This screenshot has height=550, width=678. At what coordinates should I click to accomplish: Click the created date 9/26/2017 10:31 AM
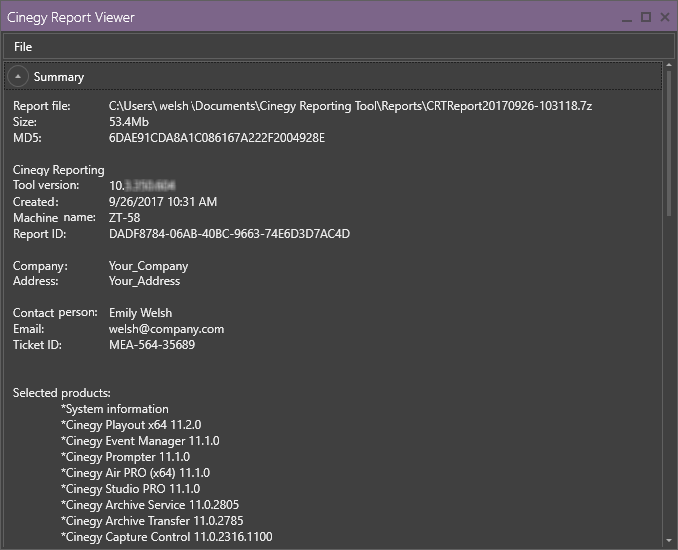pyautogui.click(x=163, y=202)
